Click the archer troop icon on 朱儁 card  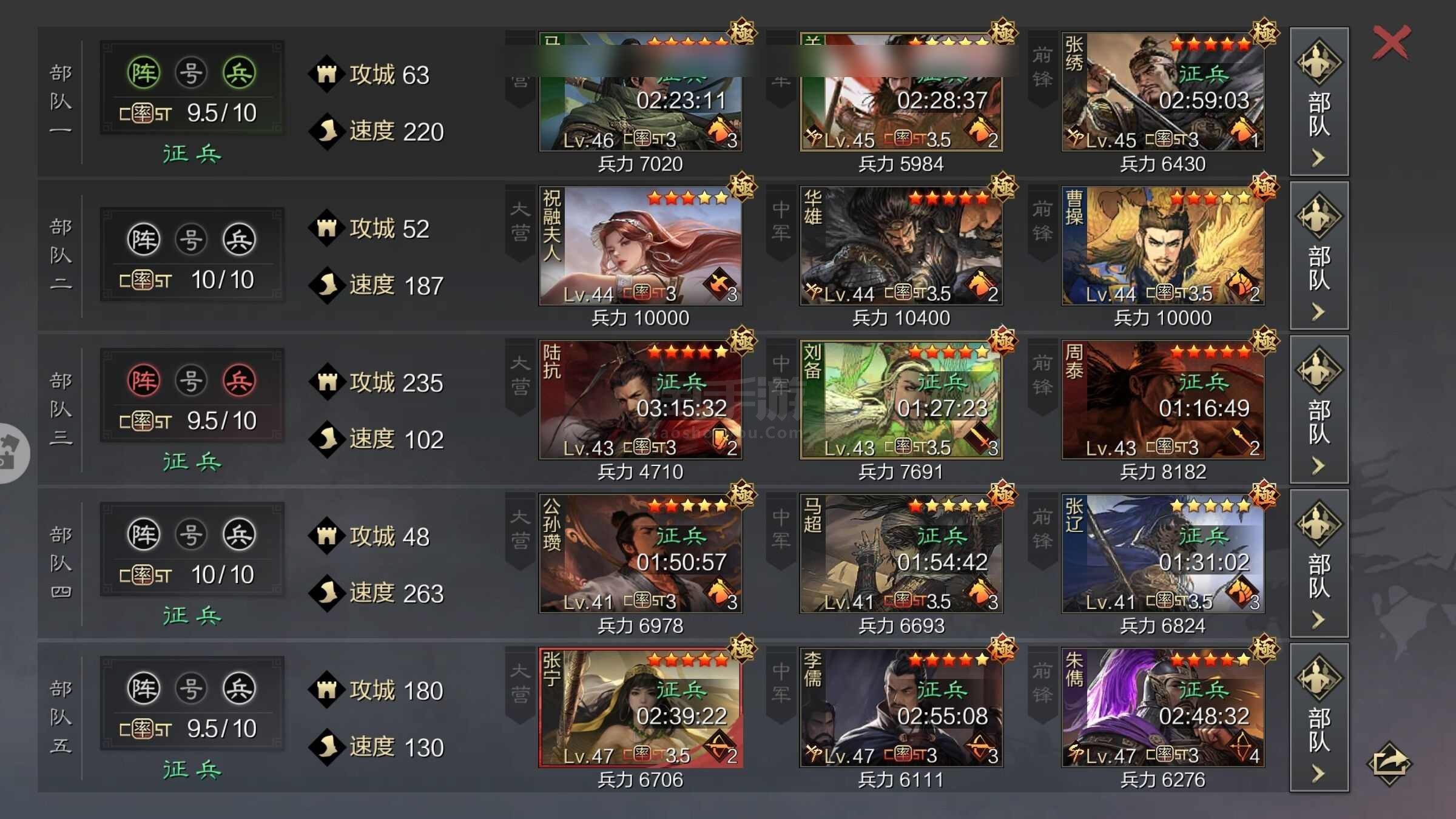(1241, 746)
